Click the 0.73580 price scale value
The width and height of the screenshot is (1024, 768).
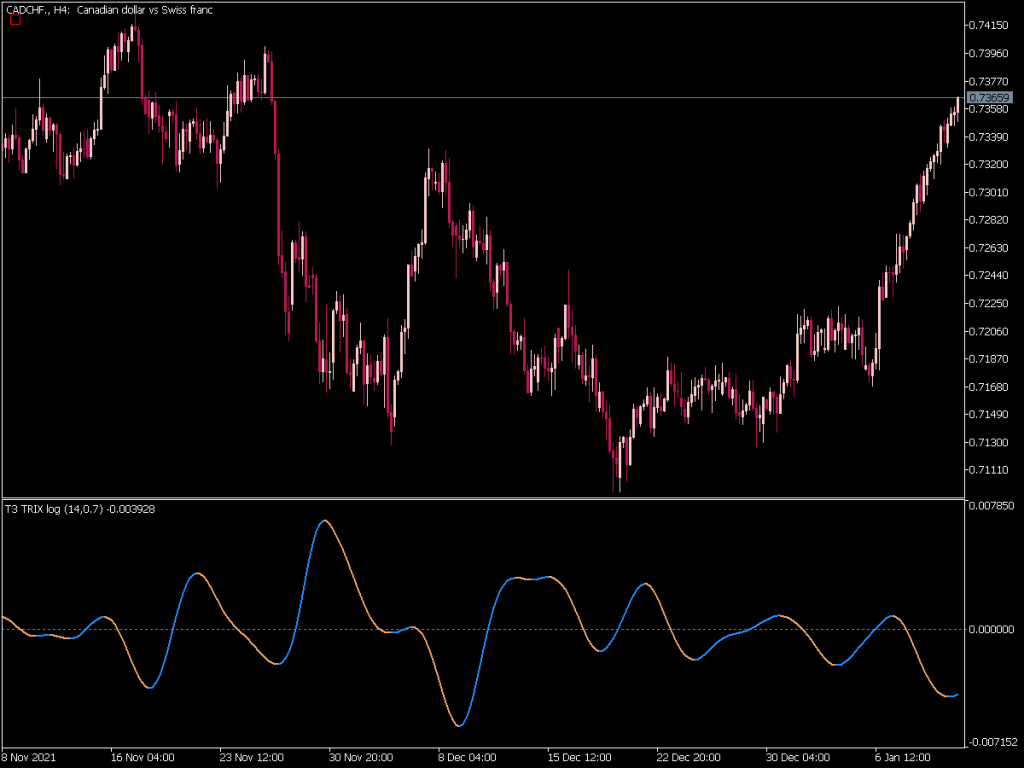[x=988, y=110]
